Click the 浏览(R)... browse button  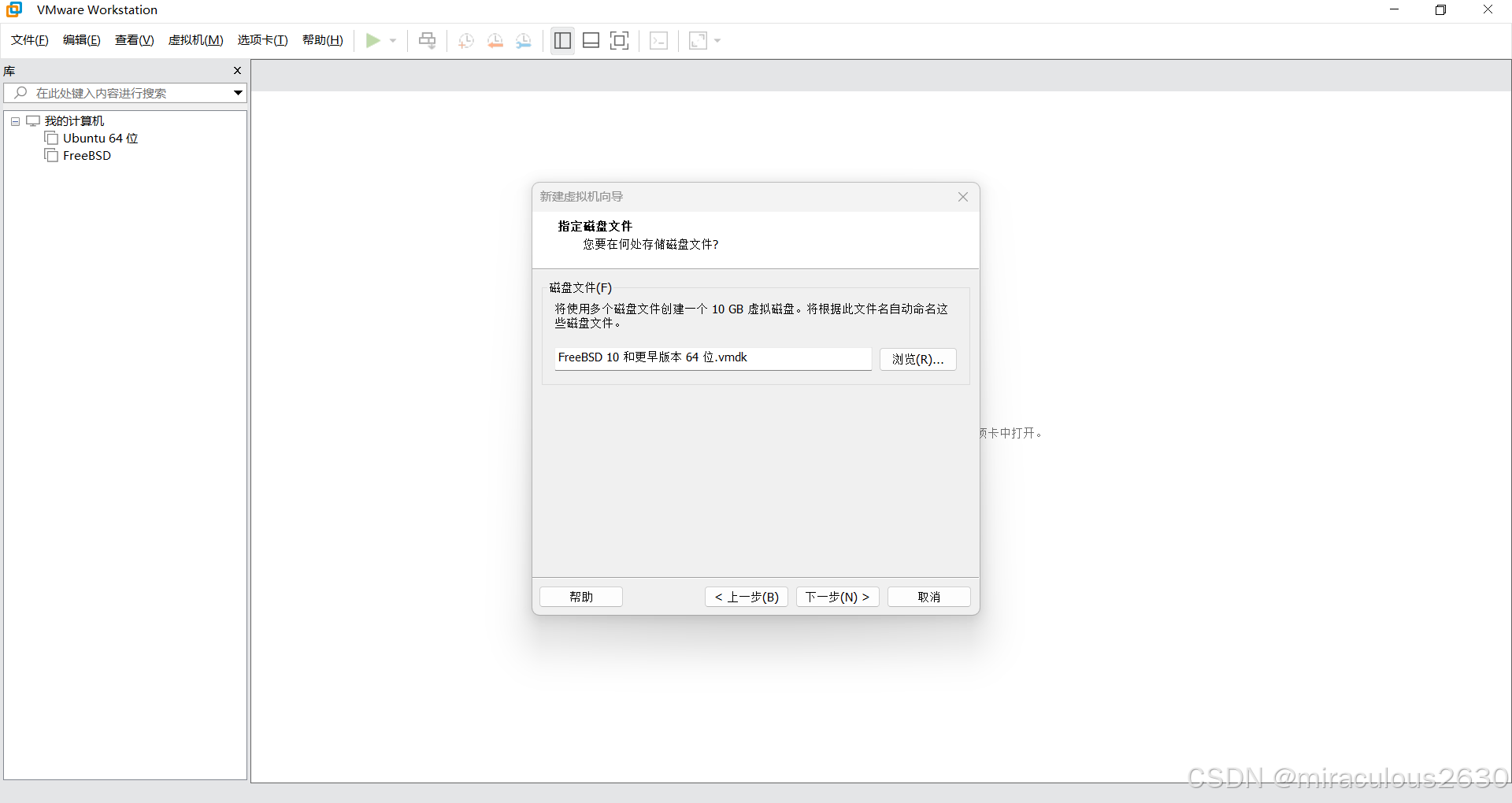click(x=918, y=359)
